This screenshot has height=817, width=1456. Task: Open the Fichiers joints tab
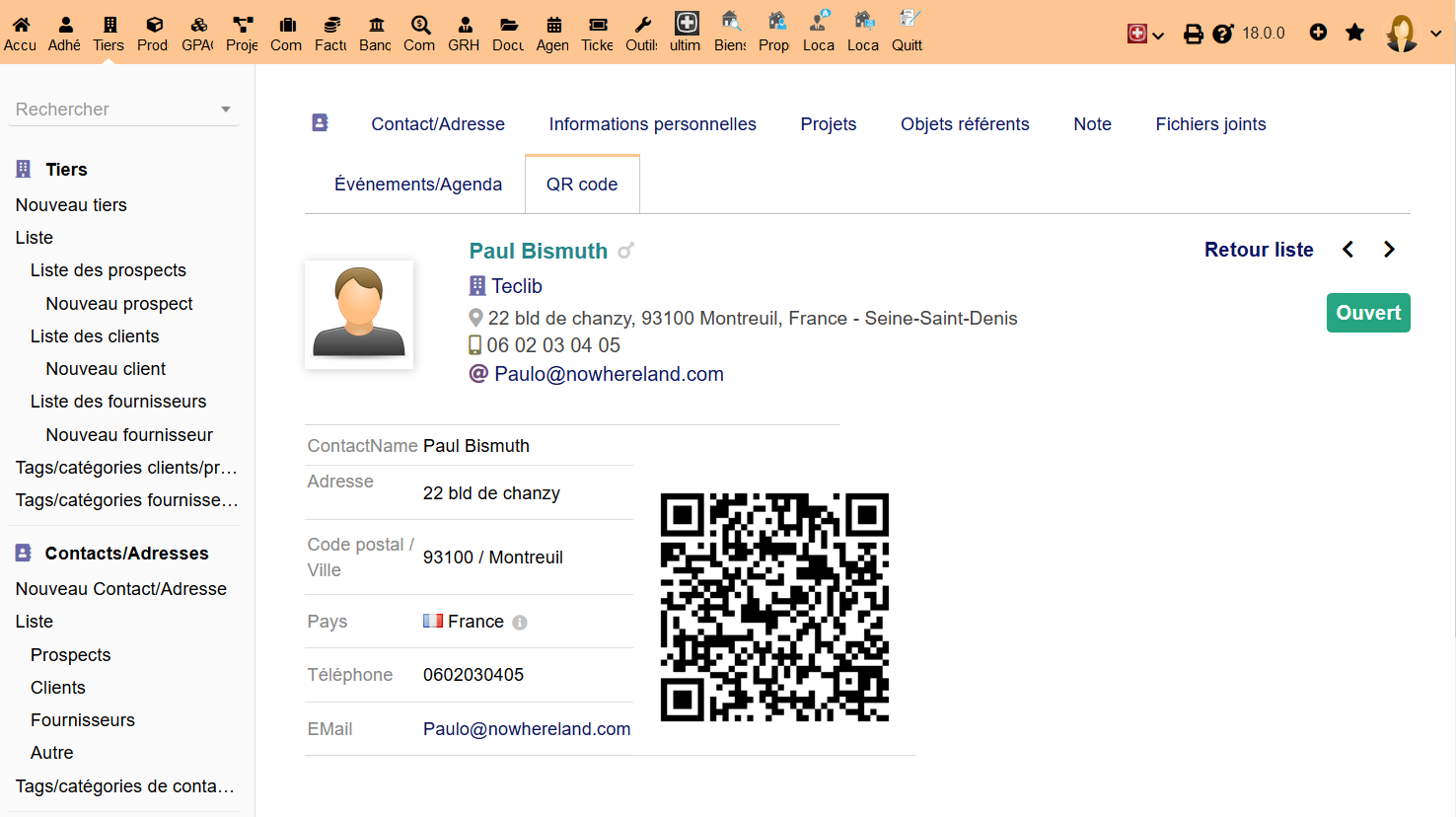[1210, 124]
